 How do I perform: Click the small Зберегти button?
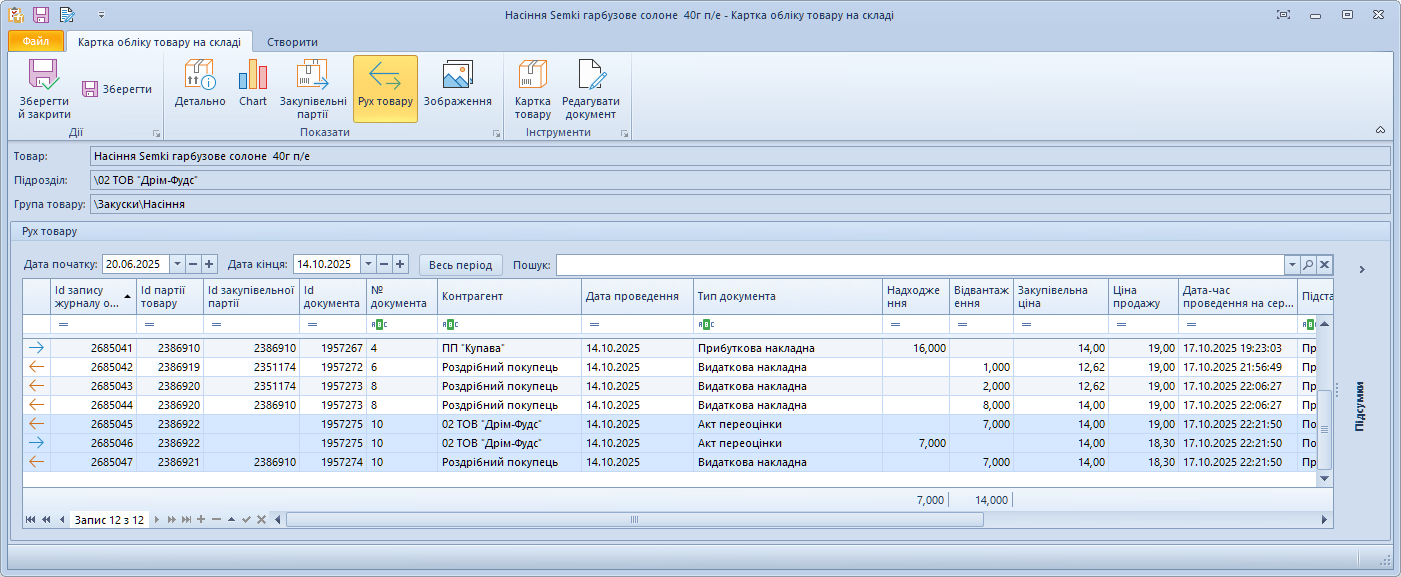117,89
